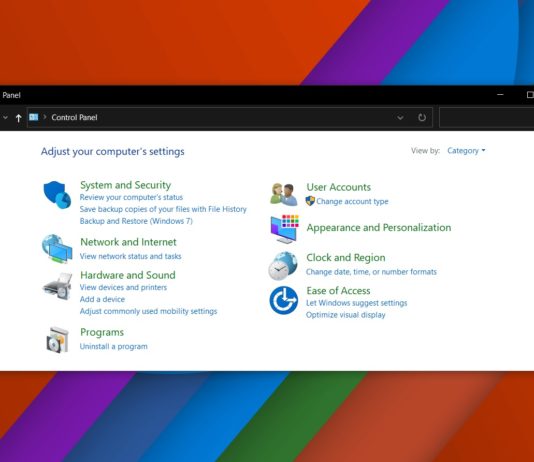The image size is (534, 462).
Task: Click Uninstall a program
Action: pyautogui.click(x=113, y=347)
